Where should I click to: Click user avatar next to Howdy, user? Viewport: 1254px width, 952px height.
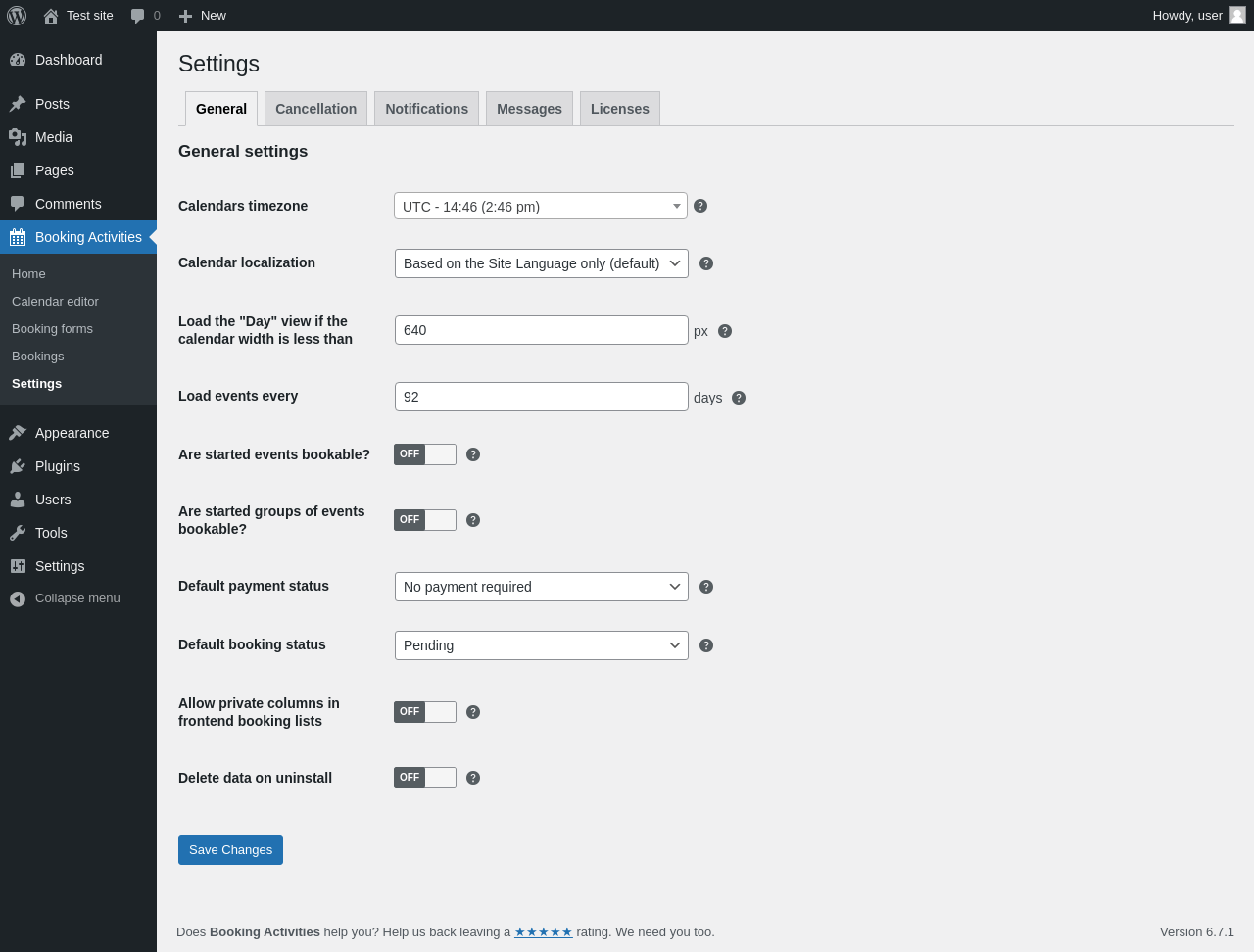tap(1237, 15)
